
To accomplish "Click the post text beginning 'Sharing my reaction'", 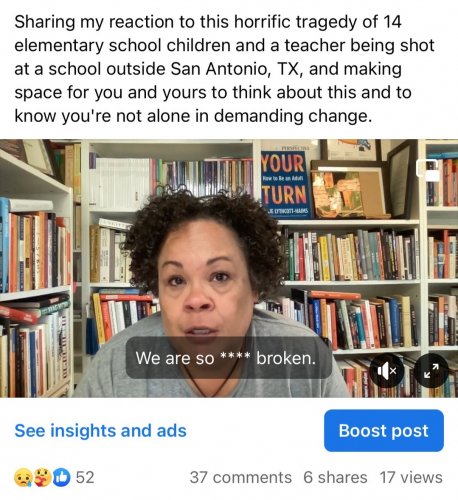I will tap(224, 69).
